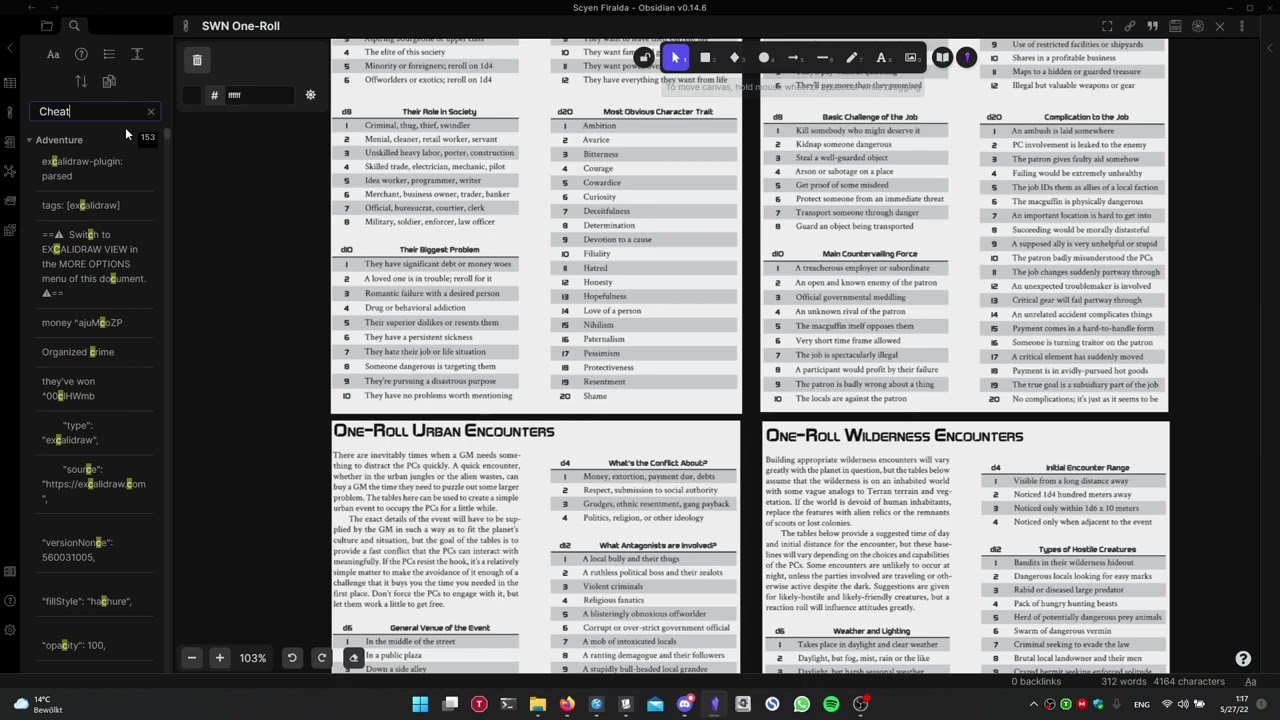Open Firefox from taskbar
This screenshot has height=720, width=1280.
pos(567,704)
